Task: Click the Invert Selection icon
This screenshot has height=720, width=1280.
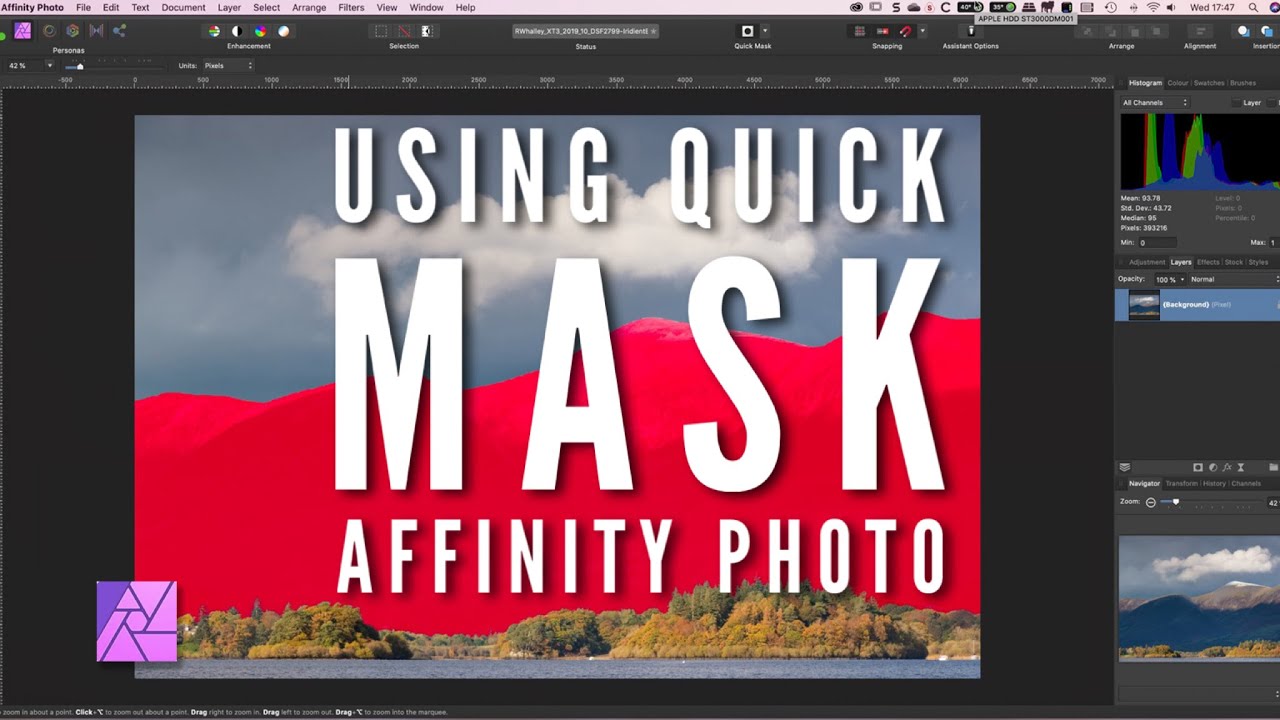Action: pos(427,31)
